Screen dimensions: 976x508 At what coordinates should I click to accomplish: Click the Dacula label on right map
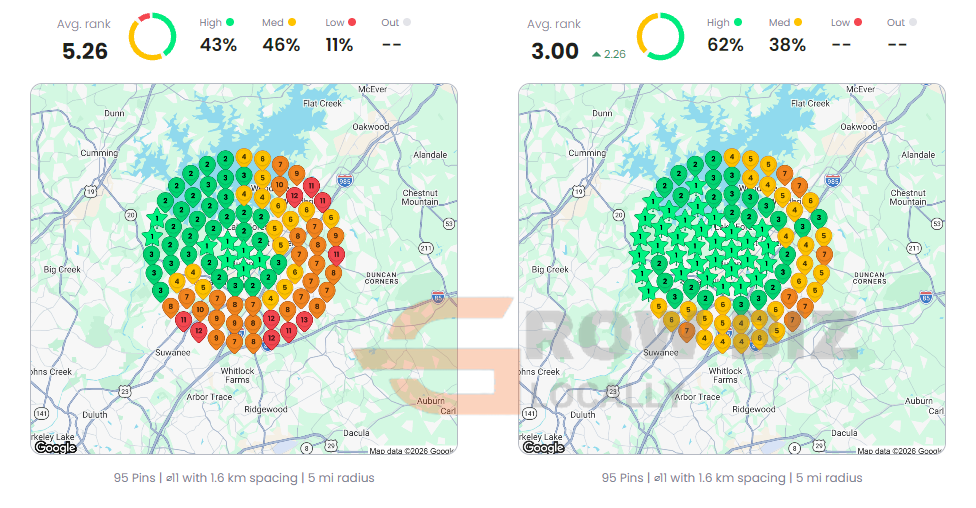point(845,433)
